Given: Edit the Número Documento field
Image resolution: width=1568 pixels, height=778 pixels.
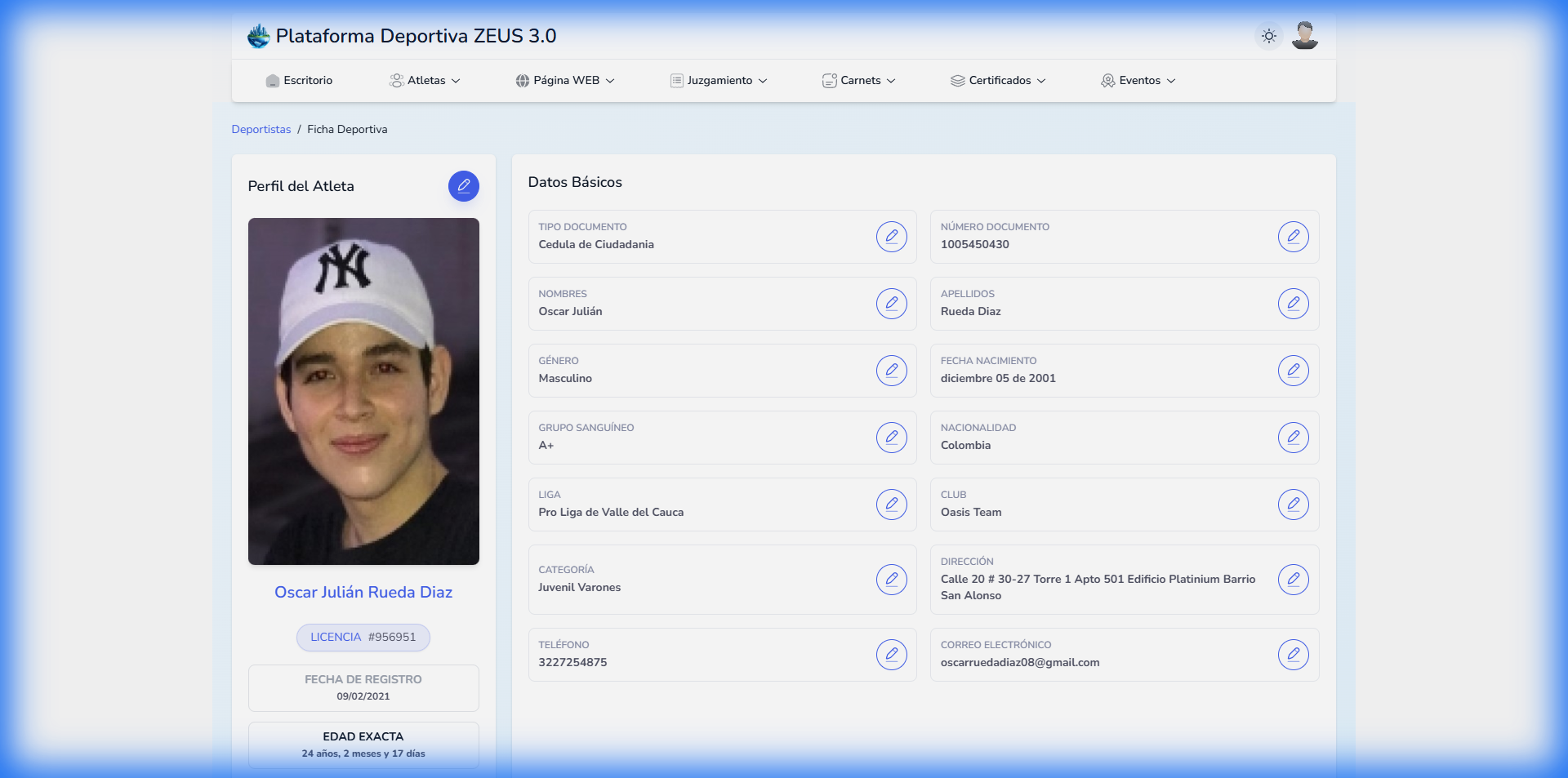Looking at the screenshot, I should click(1293, 237).
